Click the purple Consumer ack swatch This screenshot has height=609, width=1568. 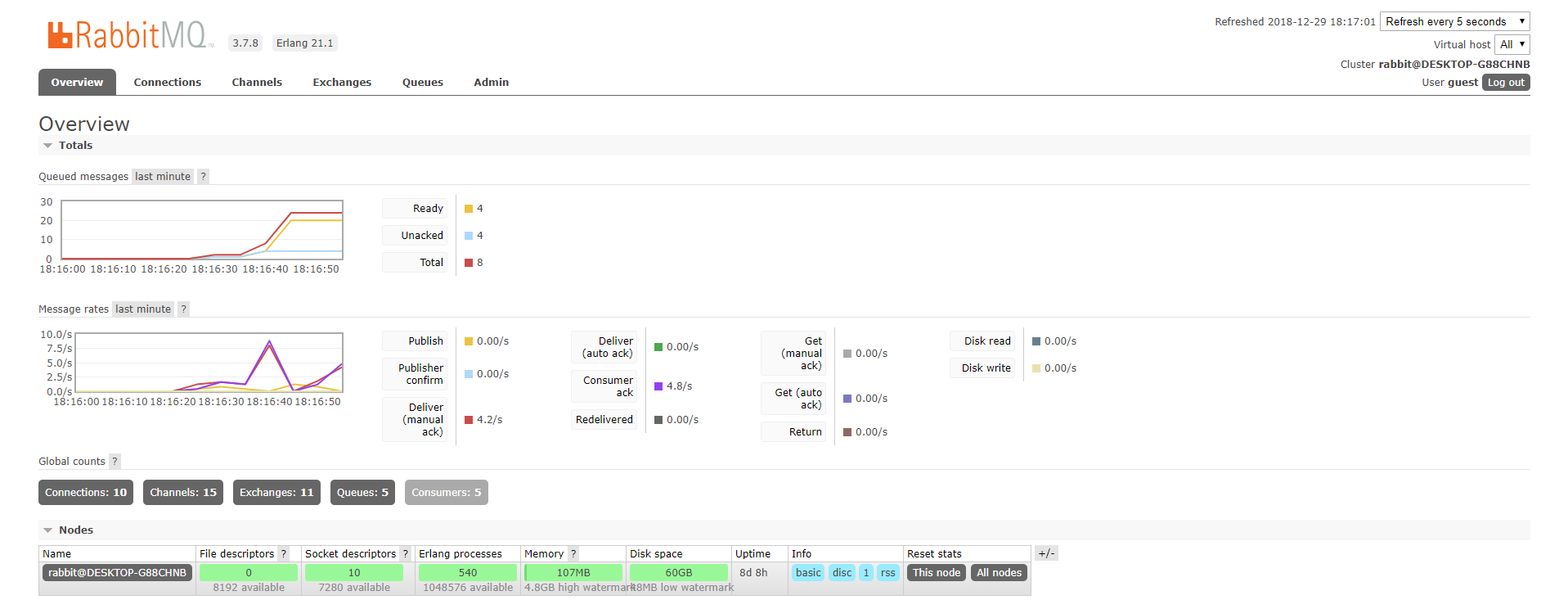[x=658, y=386]
